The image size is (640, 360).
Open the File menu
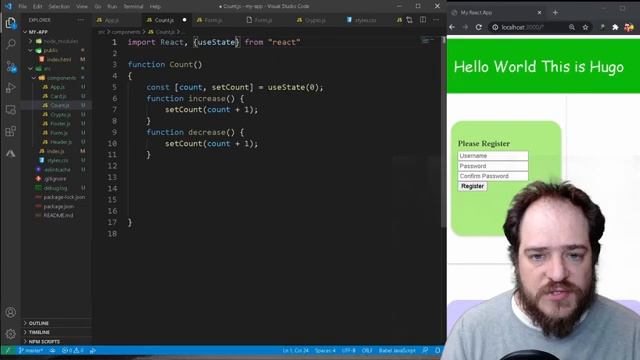coord(23,7)
